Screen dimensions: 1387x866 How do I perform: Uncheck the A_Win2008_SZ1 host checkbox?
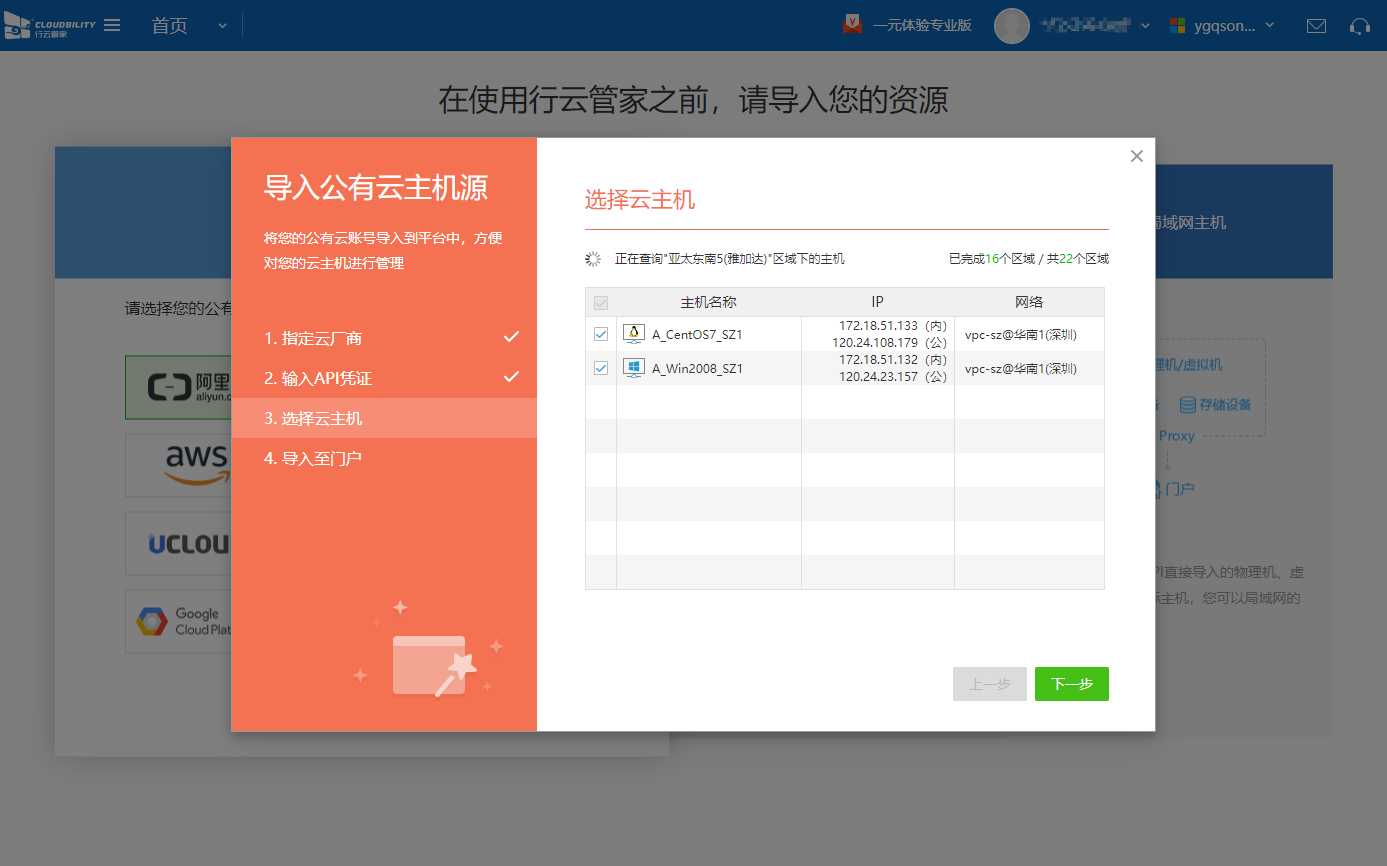(x=601, y=368)
